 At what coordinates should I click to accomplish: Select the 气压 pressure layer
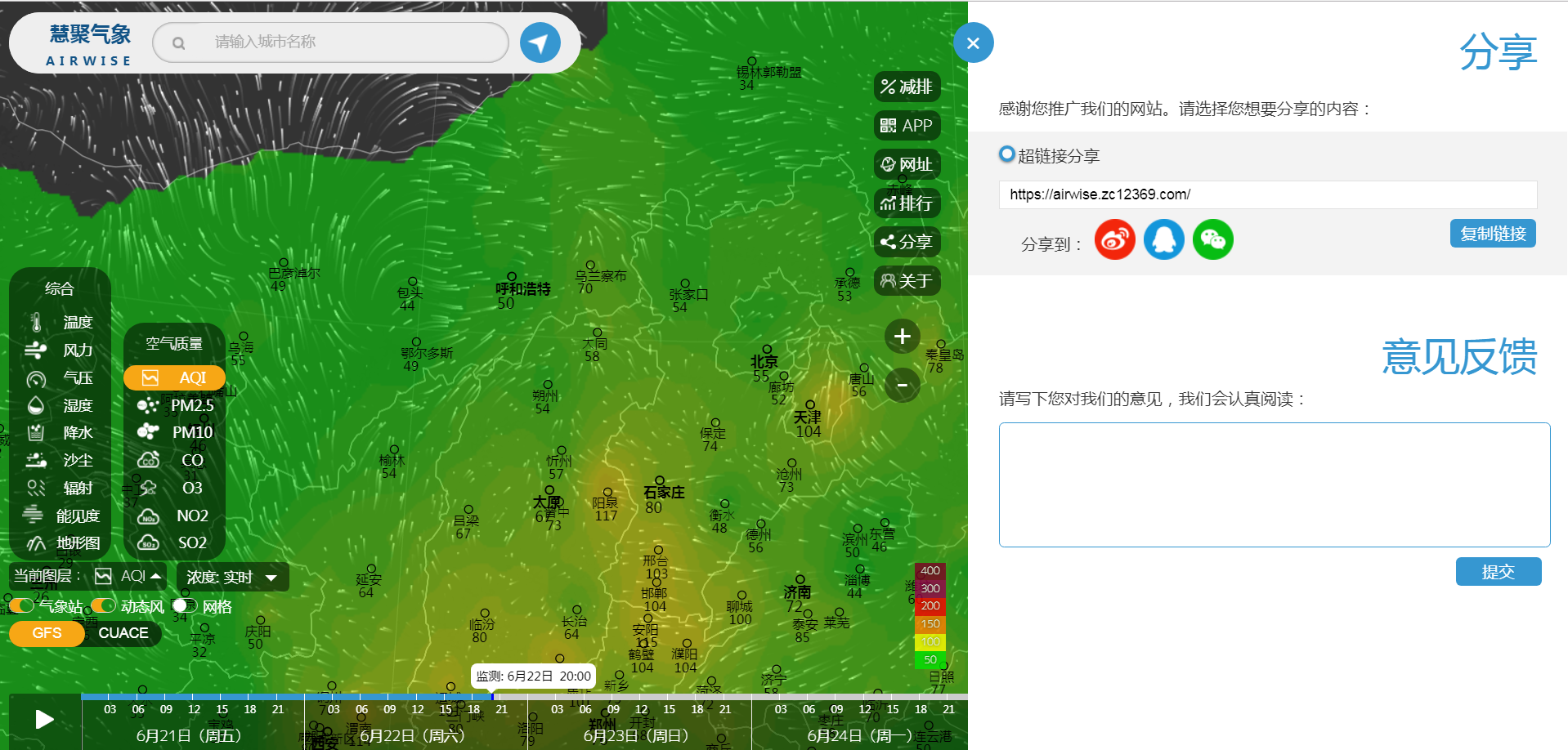click(60, 377)
